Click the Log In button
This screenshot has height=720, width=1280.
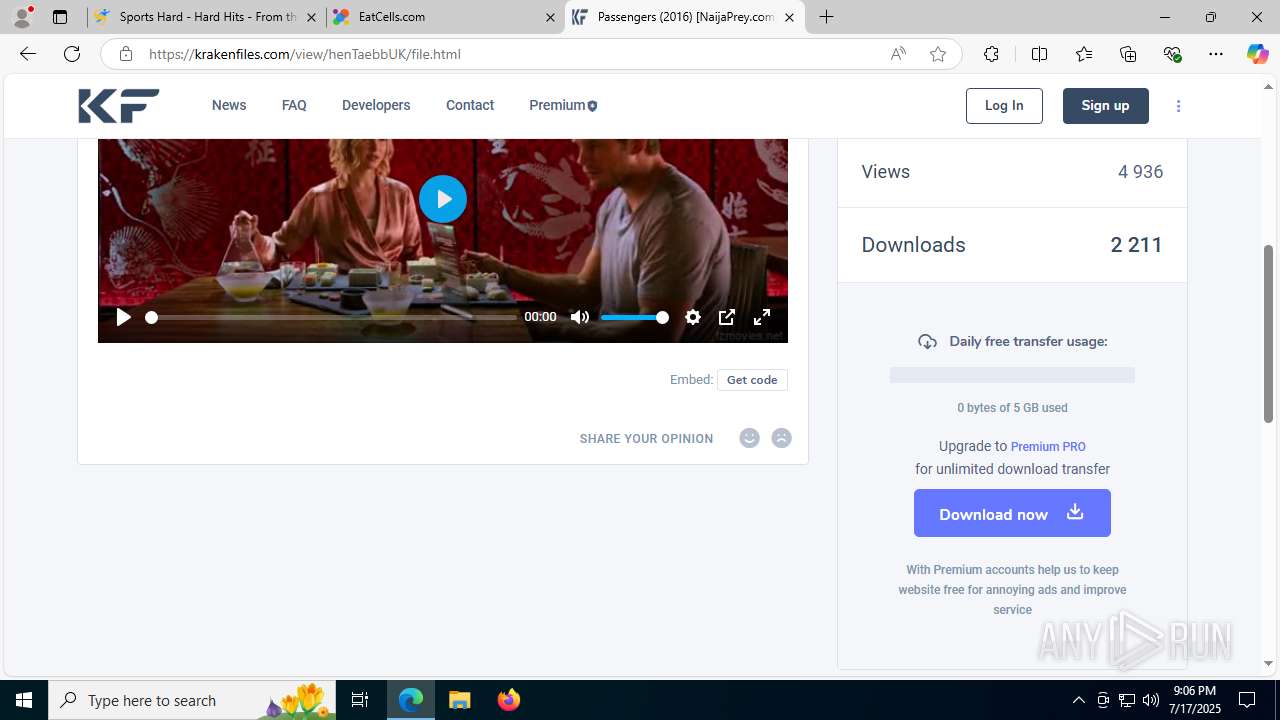[1004, 106]
